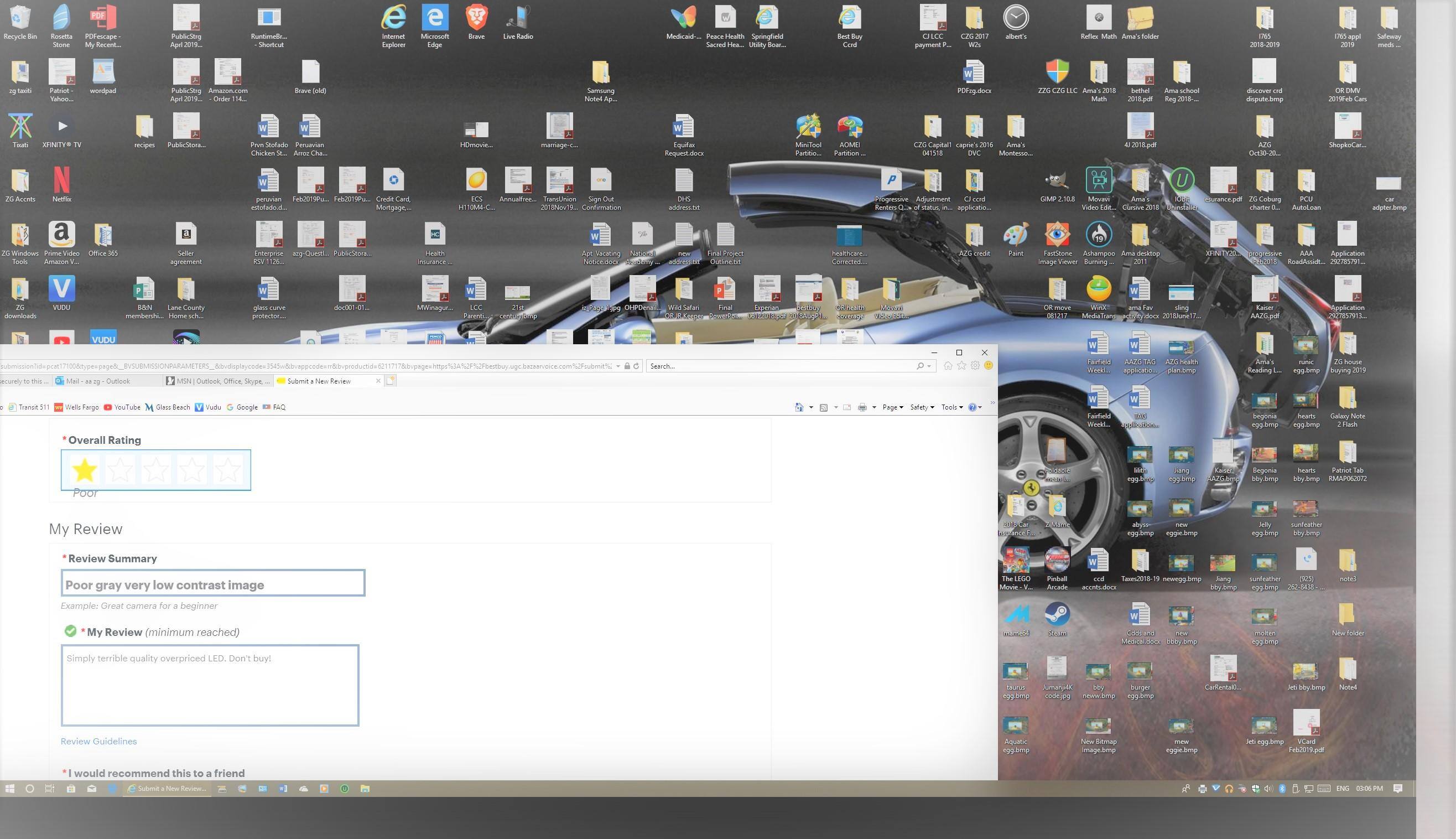Refresh page using address bar reload icon
Image resolution: width=1456 pixels, height=839 pixels.
tap(636, 366)
